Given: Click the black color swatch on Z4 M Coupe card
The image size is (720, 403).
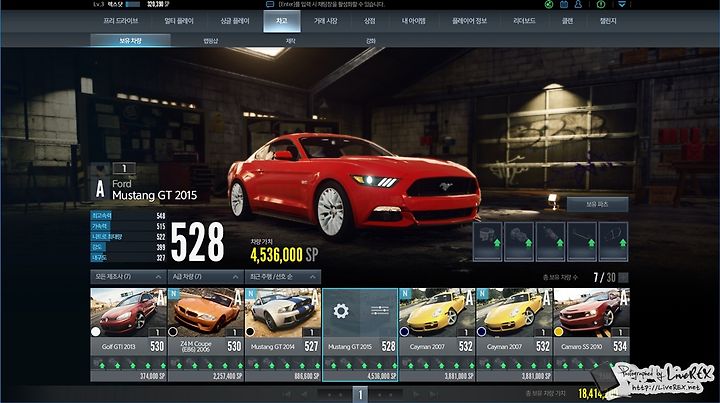Looking at the screenshot, I should (x=173, y=332).
